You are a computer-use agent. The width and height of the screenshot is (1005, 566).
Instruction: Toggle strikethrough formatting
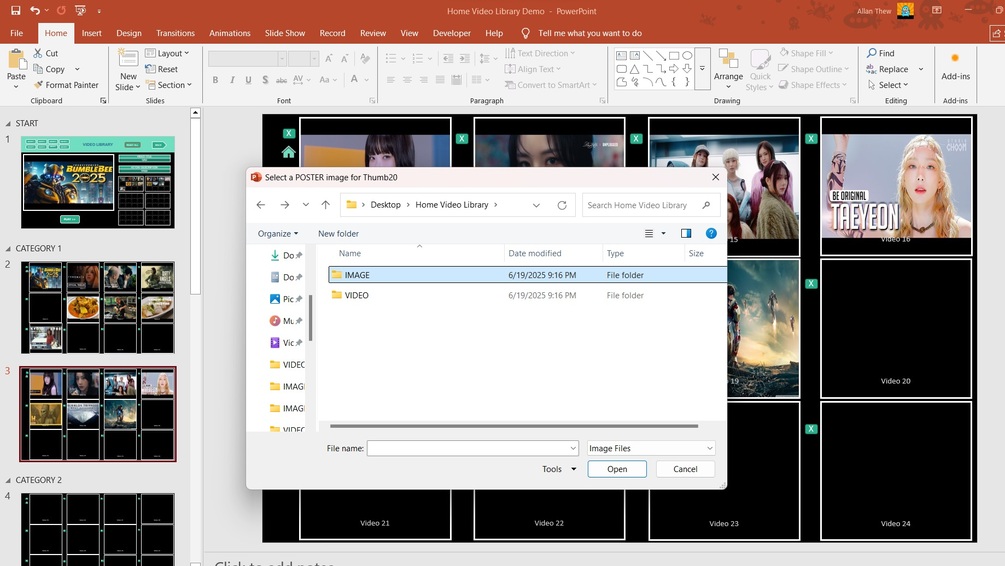pos(281,79)
